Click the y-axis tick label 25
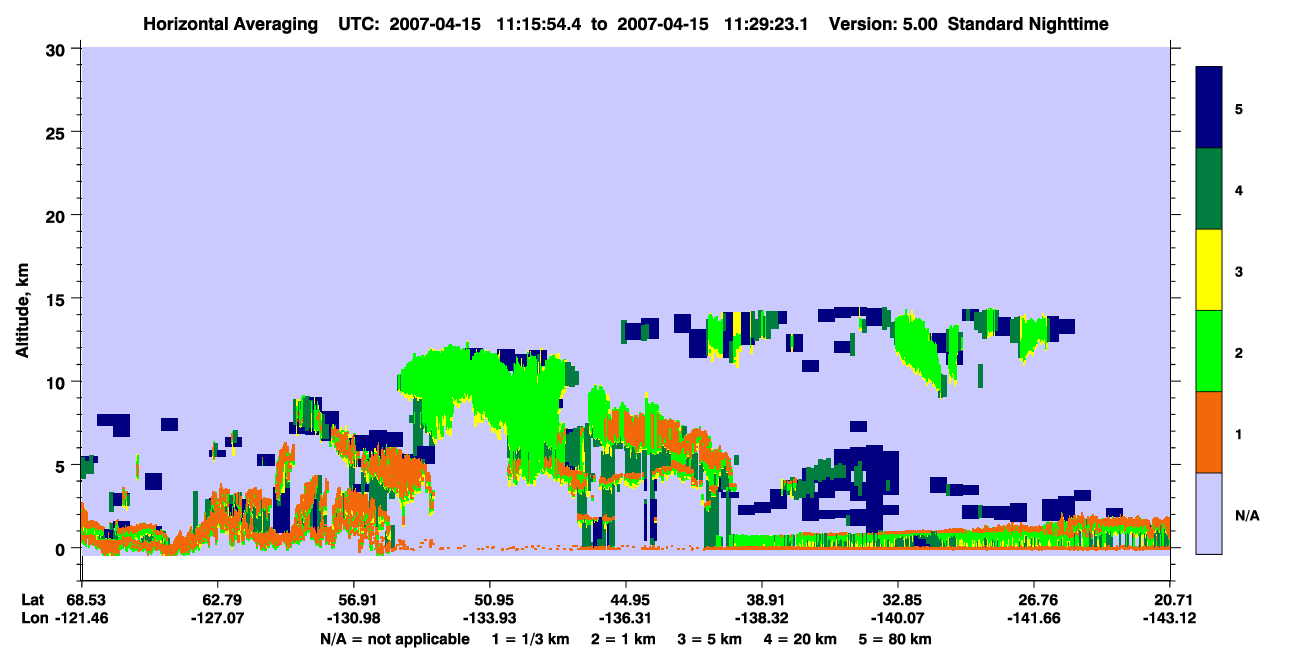 click(x=58, y=132)
